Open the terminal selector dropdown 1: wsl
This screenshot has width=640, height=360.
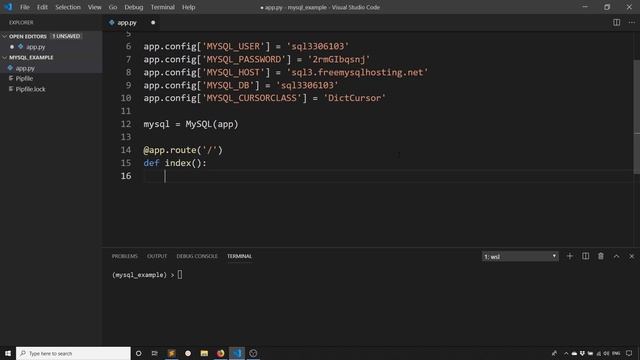pyautogui.click(x=520, y=256)
